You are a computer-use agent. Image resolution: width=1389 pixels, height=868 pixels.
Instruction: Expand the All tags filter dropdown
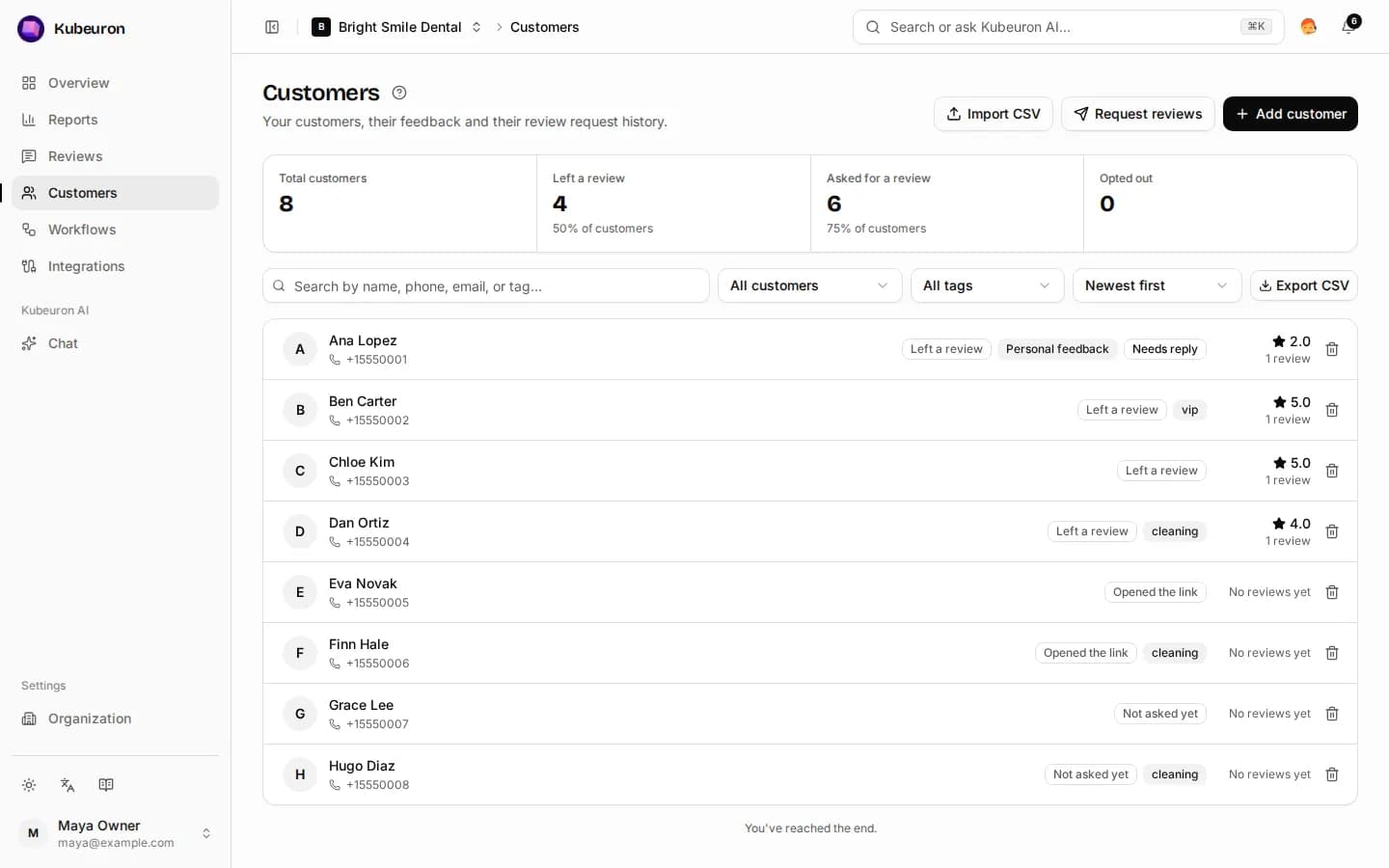(x=987, y=285)
